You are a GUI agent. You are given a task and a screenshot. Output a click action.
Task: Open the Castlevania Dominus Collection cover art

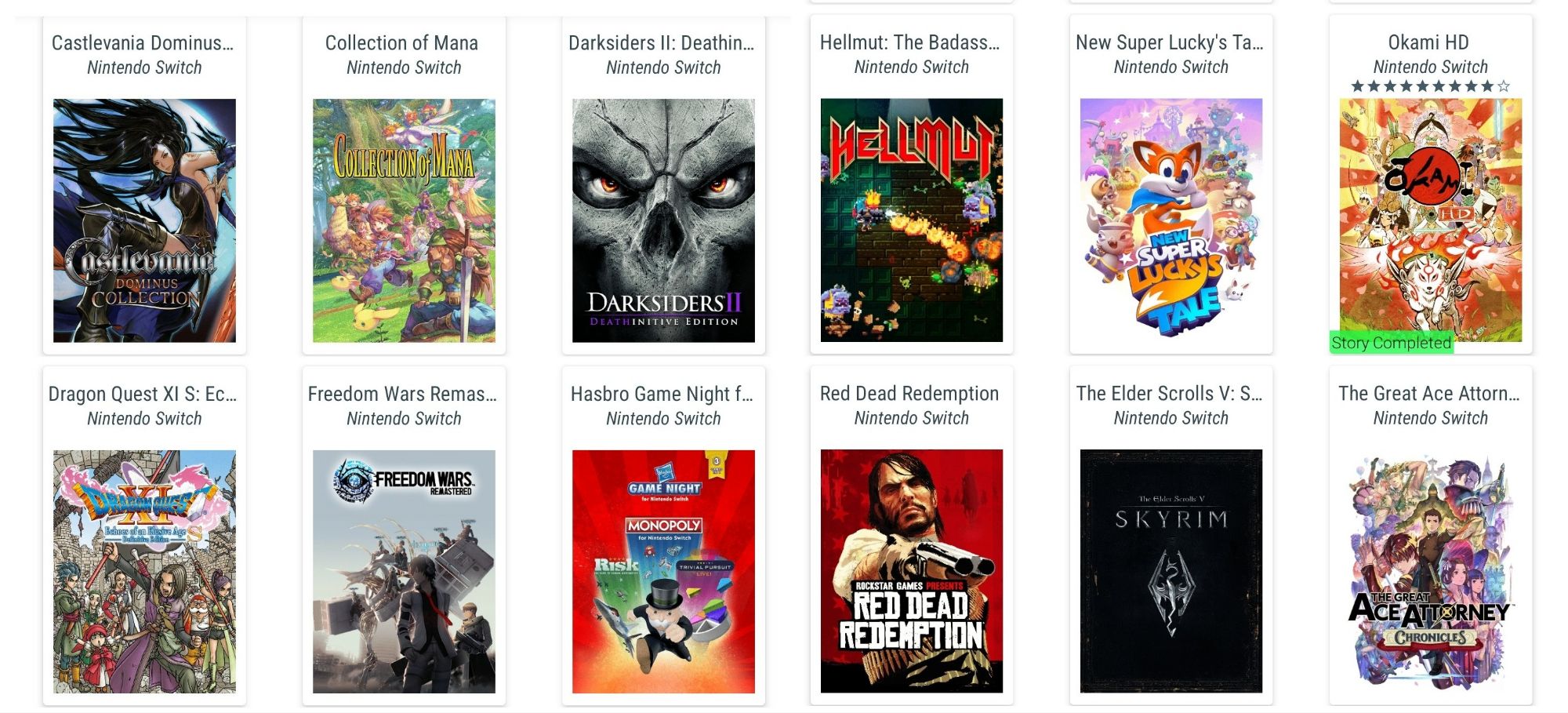tap(144, 220)
